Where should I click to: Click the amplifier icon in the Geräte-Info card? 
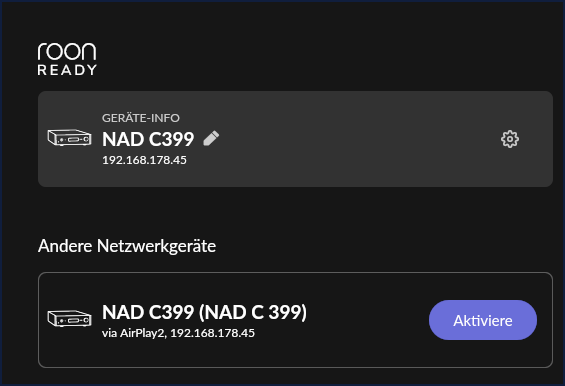(x=70, y=138)
